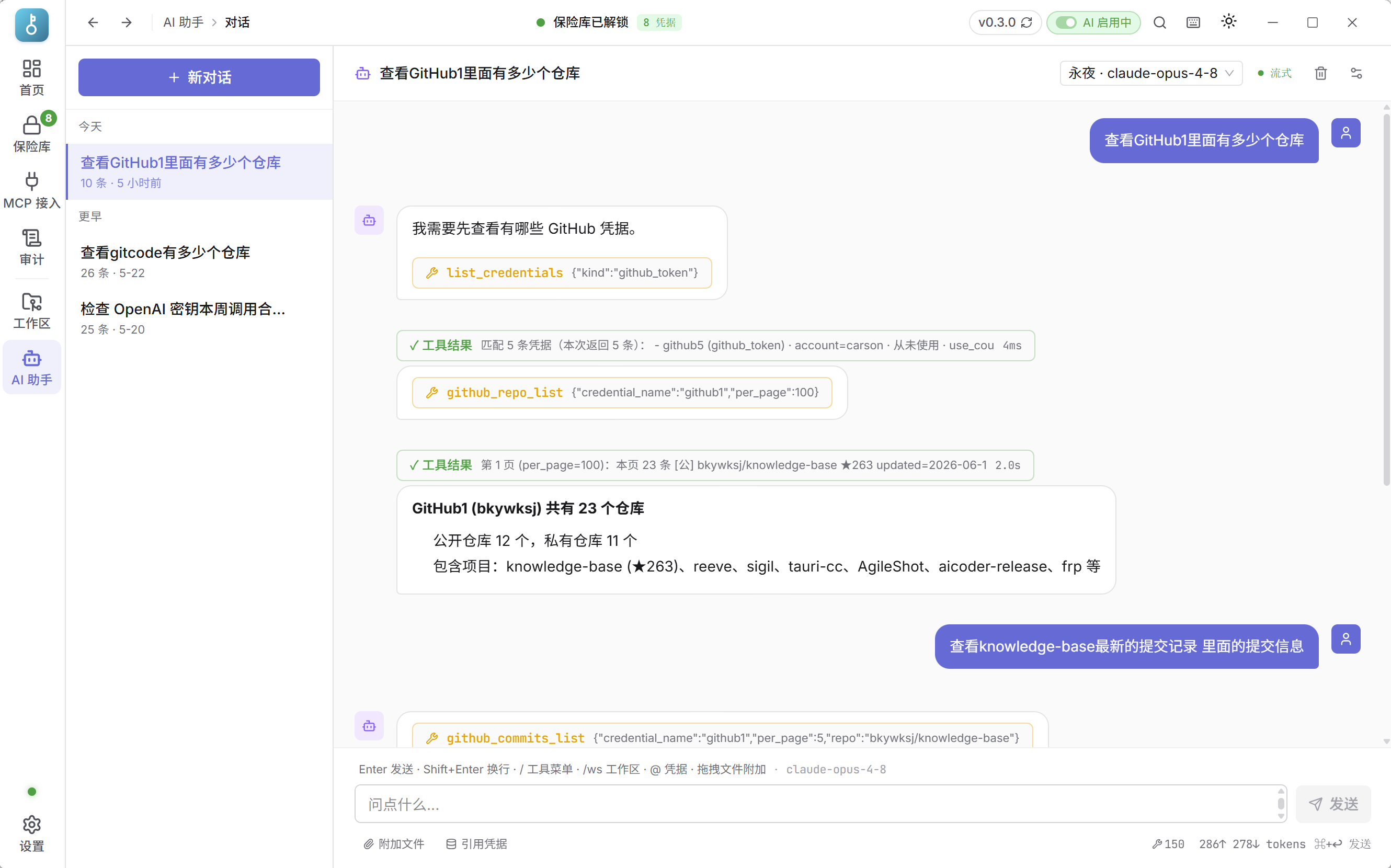This screenshot has width=1391, height=868.
Task: Open search with the magnifier icon
Action: coord(1160,22)
